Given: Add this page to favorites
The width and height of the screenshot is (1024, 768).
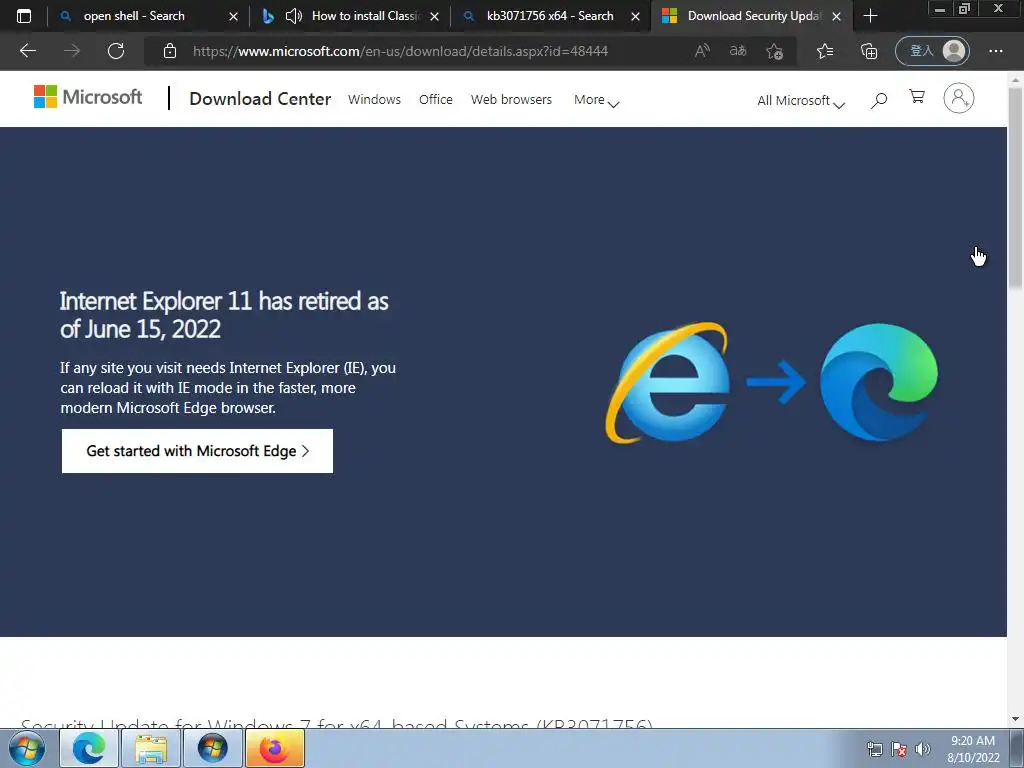Looking at the screenshot, I should pyautogui.click(x=775, y=51).
